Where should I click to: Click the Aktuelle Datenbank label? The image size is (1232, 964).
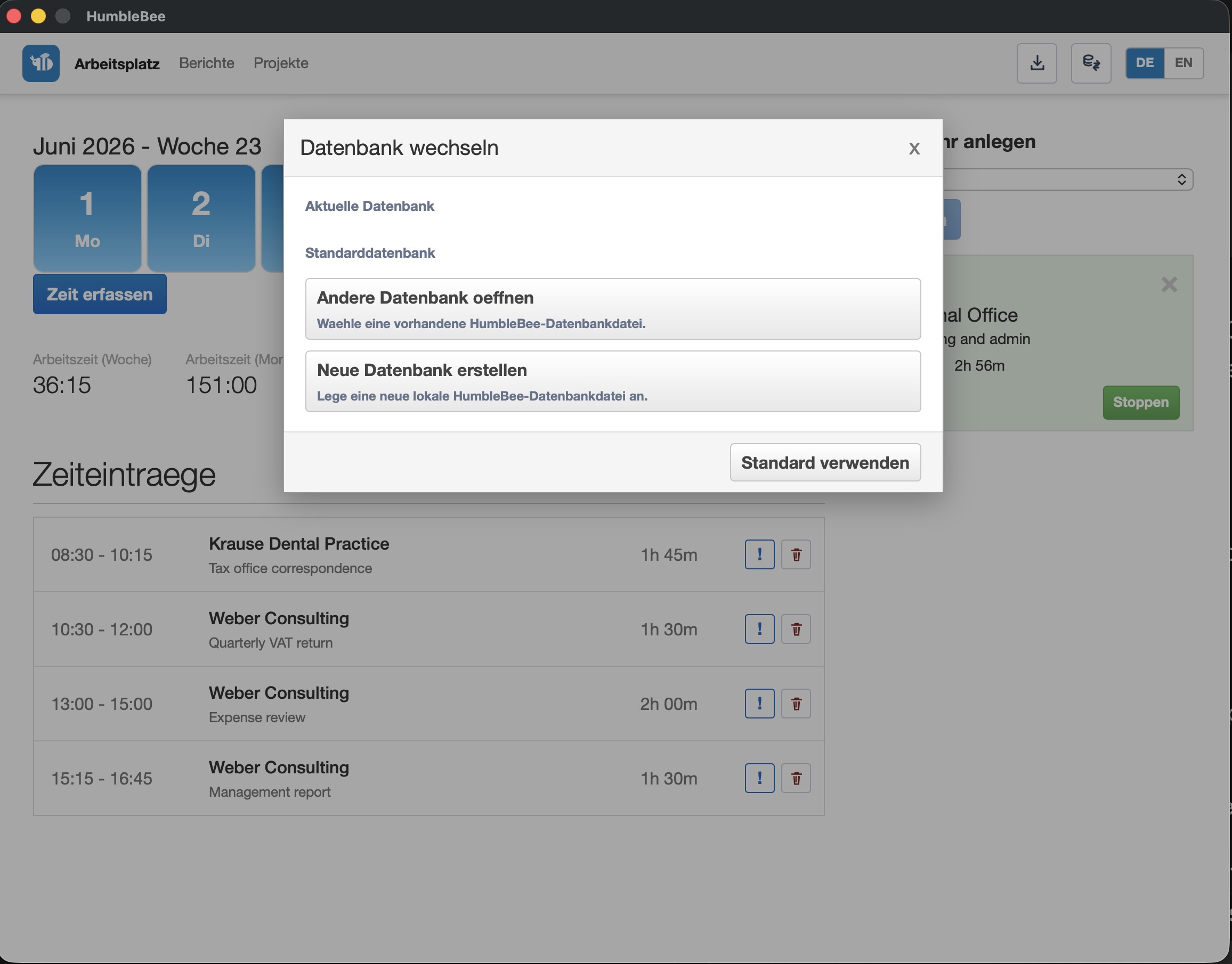click(x=369, y=206)
